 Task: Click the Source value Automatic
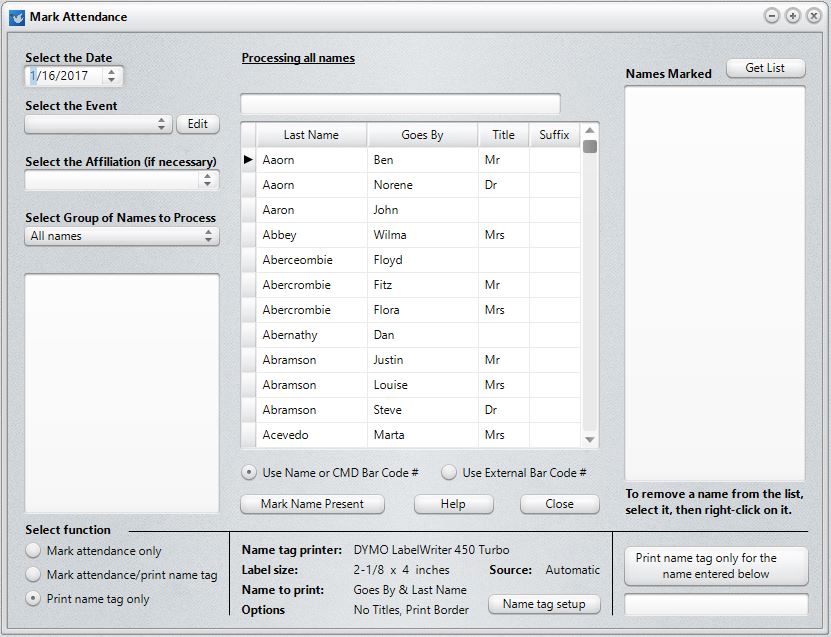572,570
